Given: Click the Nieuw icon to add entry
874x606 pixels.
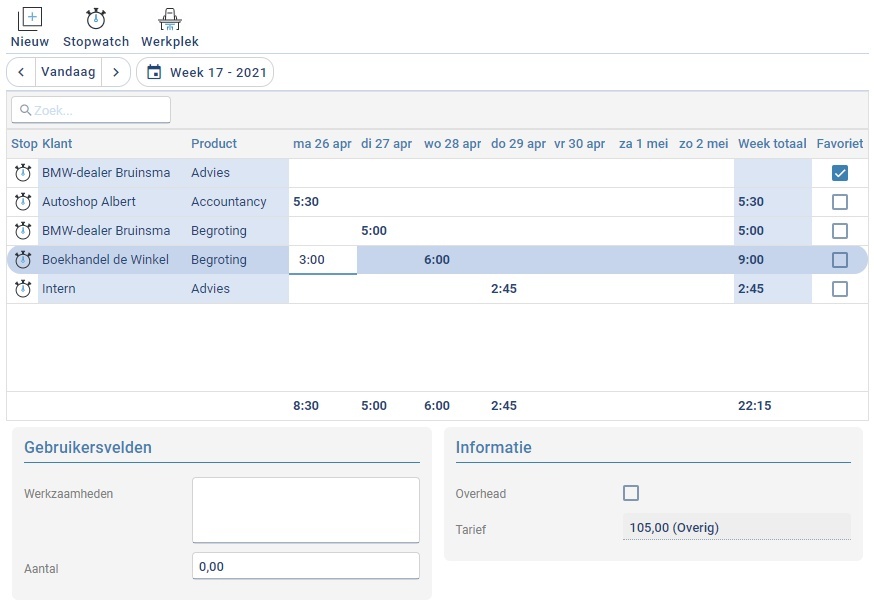Looking at the screenshot, I should coord(30,19).
